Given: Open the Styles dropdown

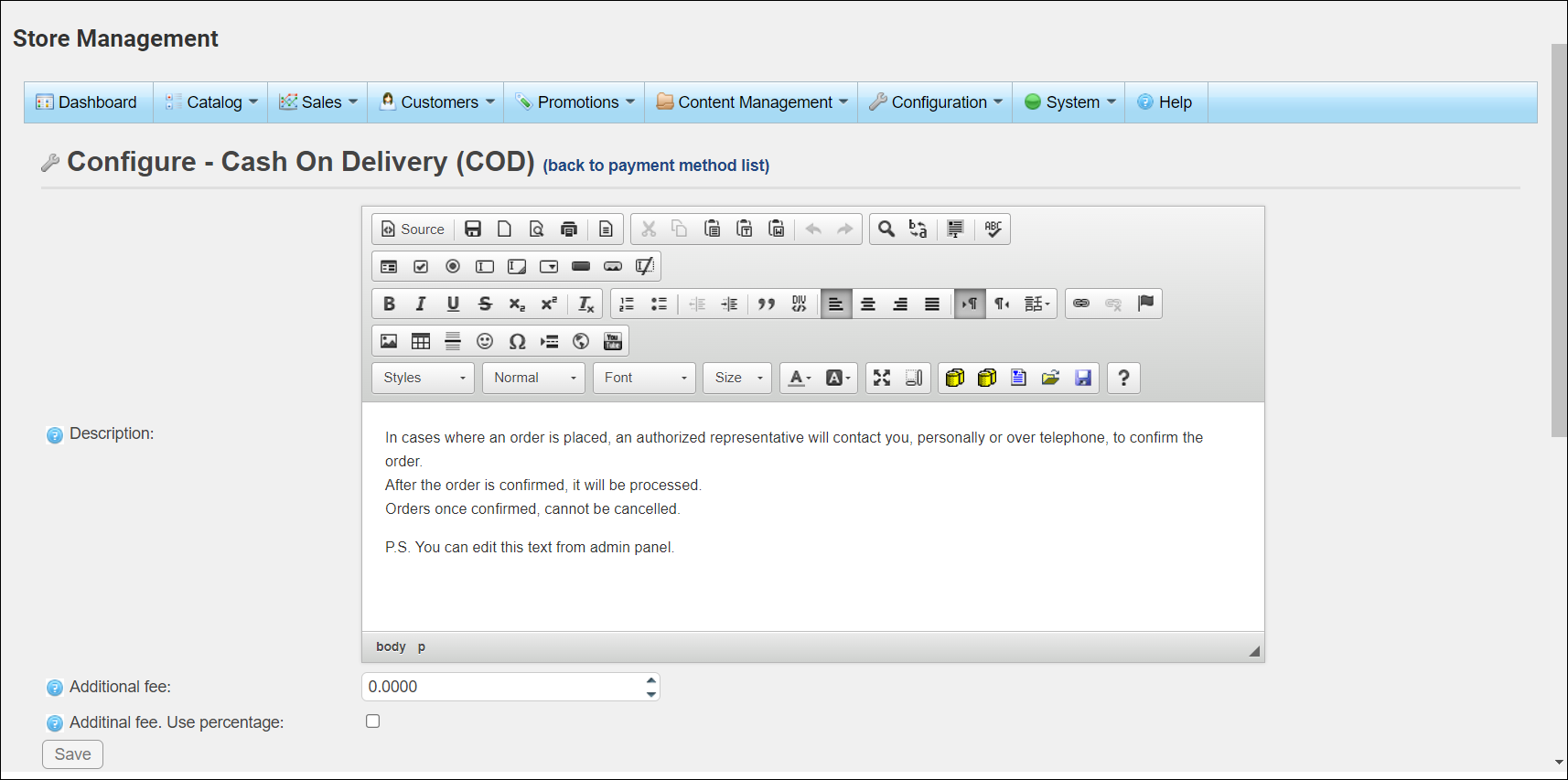Looking at the screenshot, I should click(424, 378).
